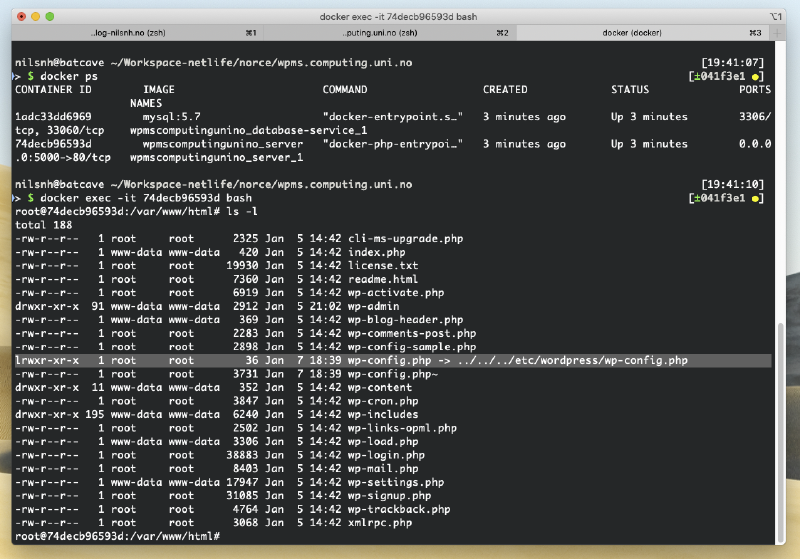Viewport: 800px width, 559px height.
Task: Click the "ls -l" command text
Action: 242,212
